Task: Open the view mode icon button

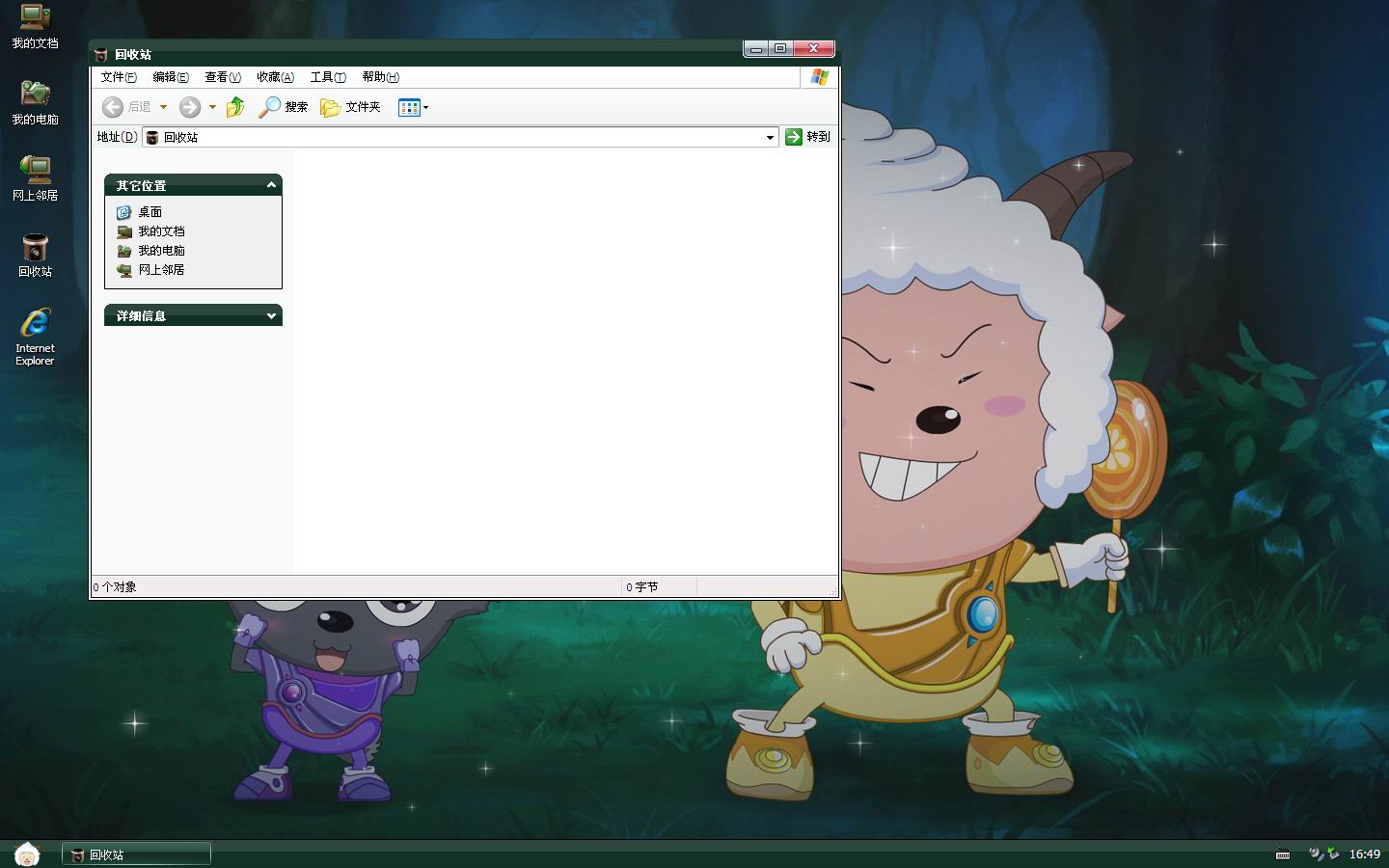Action: tap(409, 107)
